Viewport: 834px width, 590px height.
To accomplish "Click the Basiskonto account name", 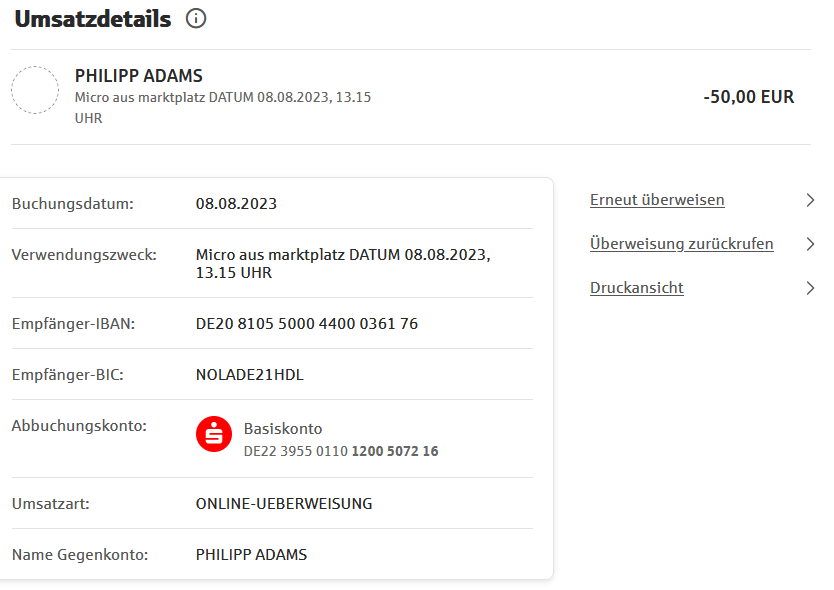I will 283,428.
